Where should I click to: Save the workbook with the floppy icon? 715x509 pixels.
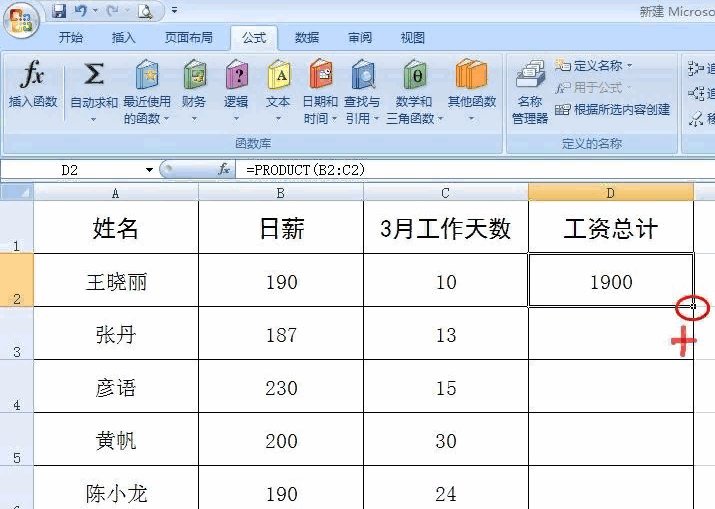pos(59,10)
